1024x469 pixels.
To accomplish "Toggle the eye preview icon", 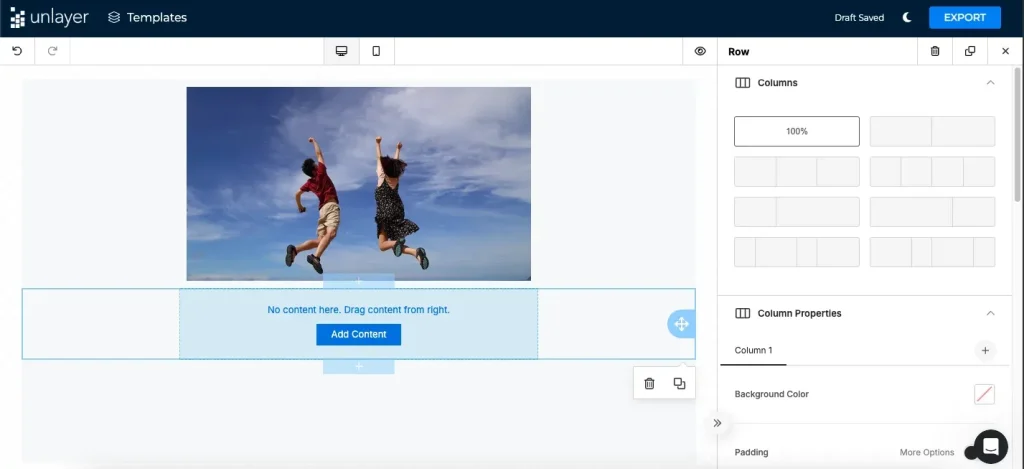I will click(x=700, y=51).
